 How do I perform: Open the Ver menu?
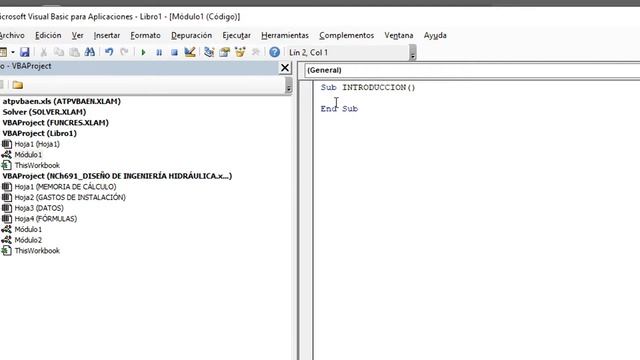tap(78, 36)
